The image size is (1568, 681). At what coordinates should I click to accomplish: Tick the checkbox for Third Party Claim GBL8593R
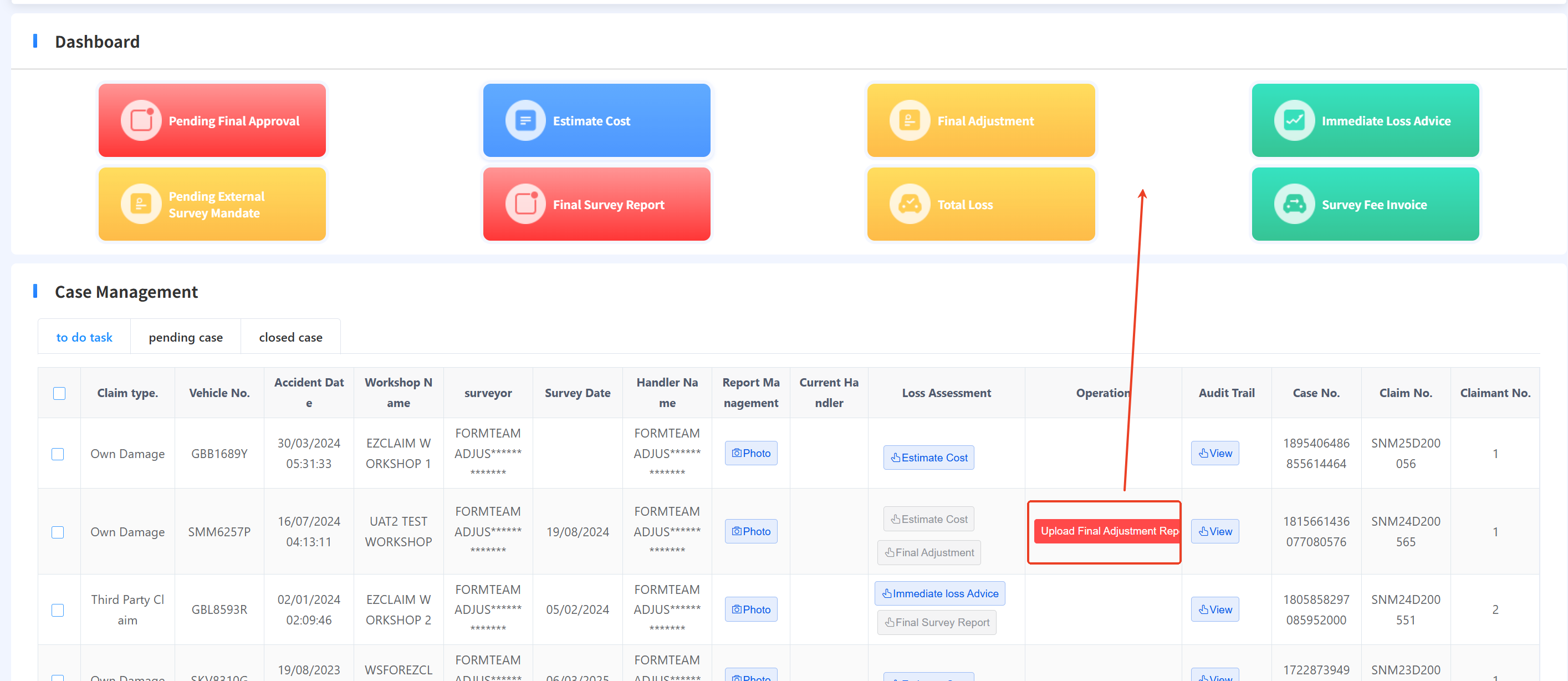[58, 611]
